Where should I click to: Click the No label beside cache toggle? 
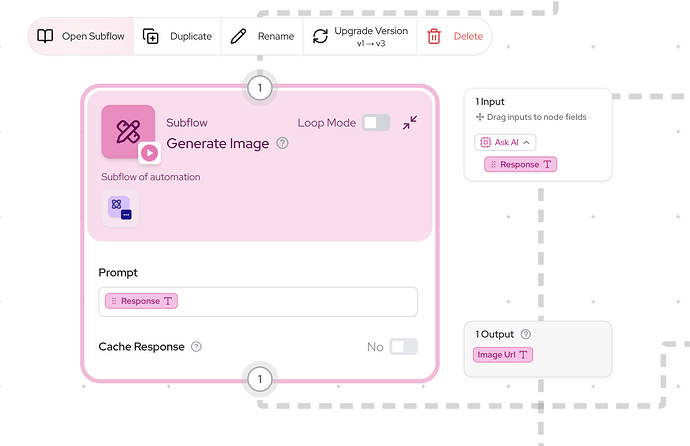[375, 347]
